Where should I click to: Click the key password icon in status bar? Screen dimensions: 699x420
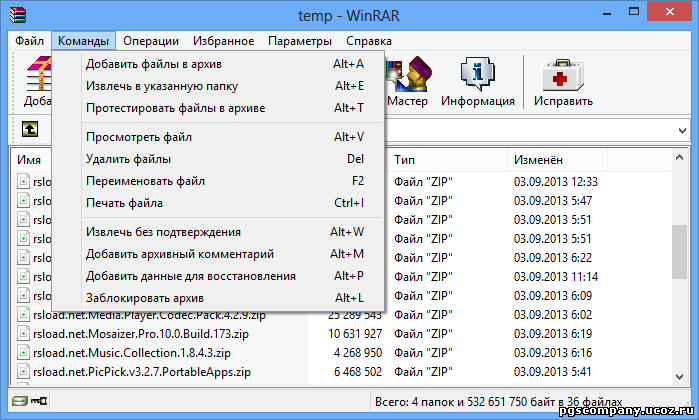(39, 401)
